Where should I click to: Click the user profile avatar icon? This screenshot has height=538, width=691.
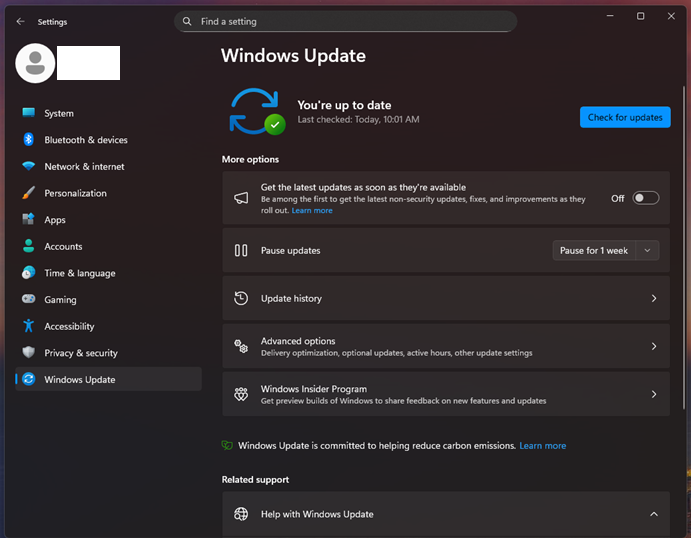(x=35, y=63)
